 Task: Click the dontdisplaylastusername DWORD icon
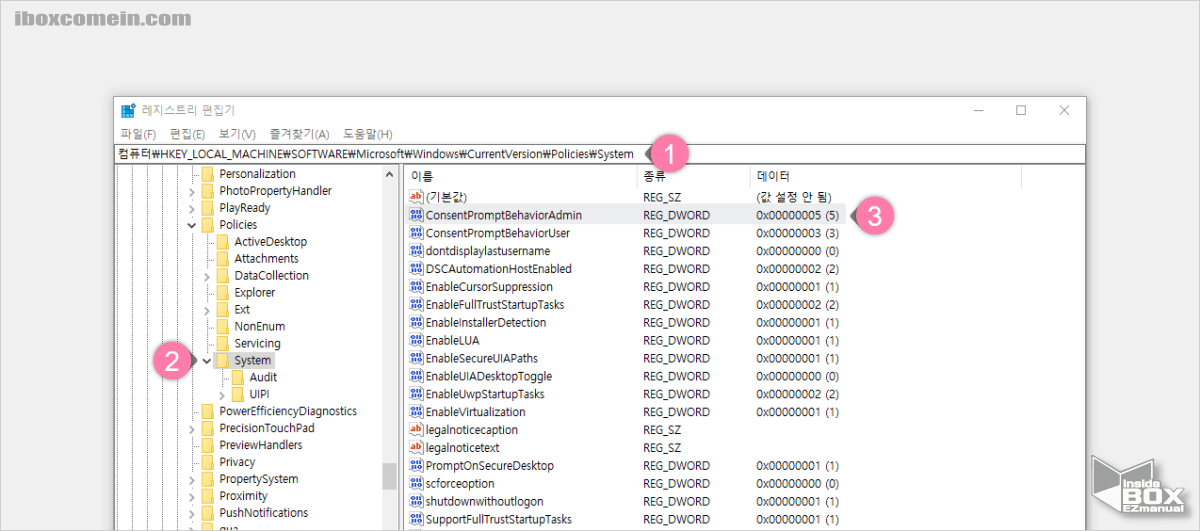coord(417,251)
